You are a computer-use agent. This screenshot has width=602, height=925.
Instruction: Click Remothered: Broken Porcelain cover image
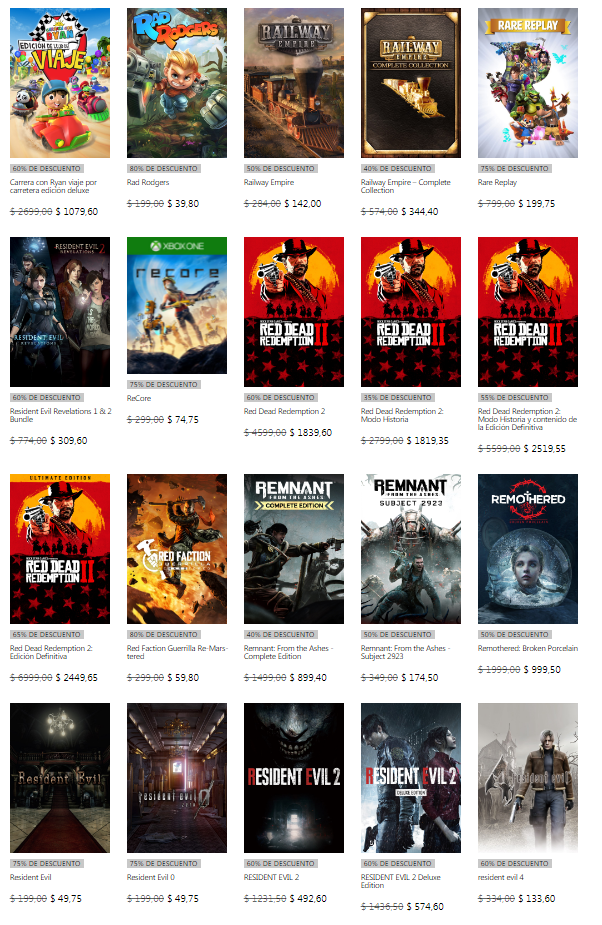pyautogui.click(x=528, y=549)
